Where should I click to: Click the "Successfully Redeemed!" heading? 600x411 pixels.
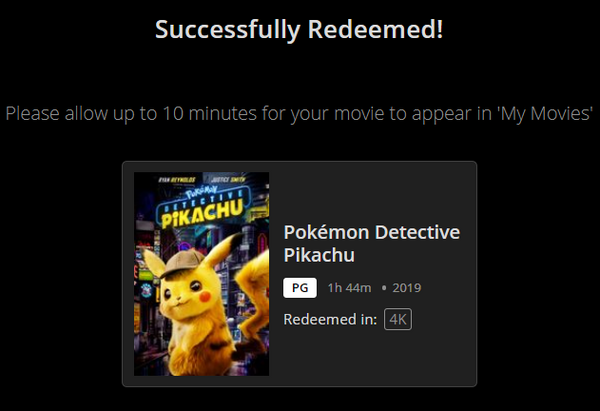[299, 29]
